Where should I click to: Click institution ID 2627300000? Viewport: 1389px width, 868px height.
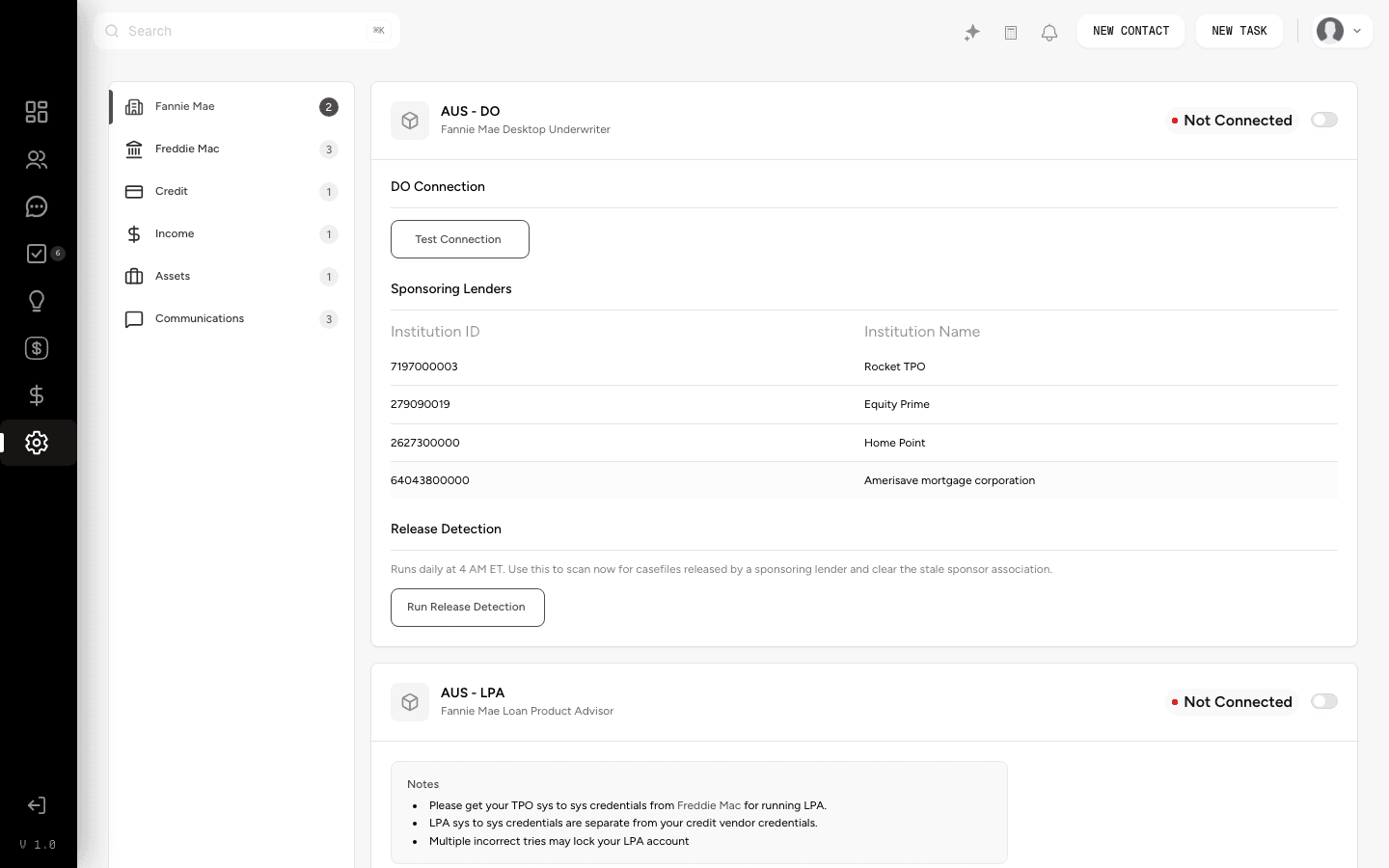tap(425, 443)
